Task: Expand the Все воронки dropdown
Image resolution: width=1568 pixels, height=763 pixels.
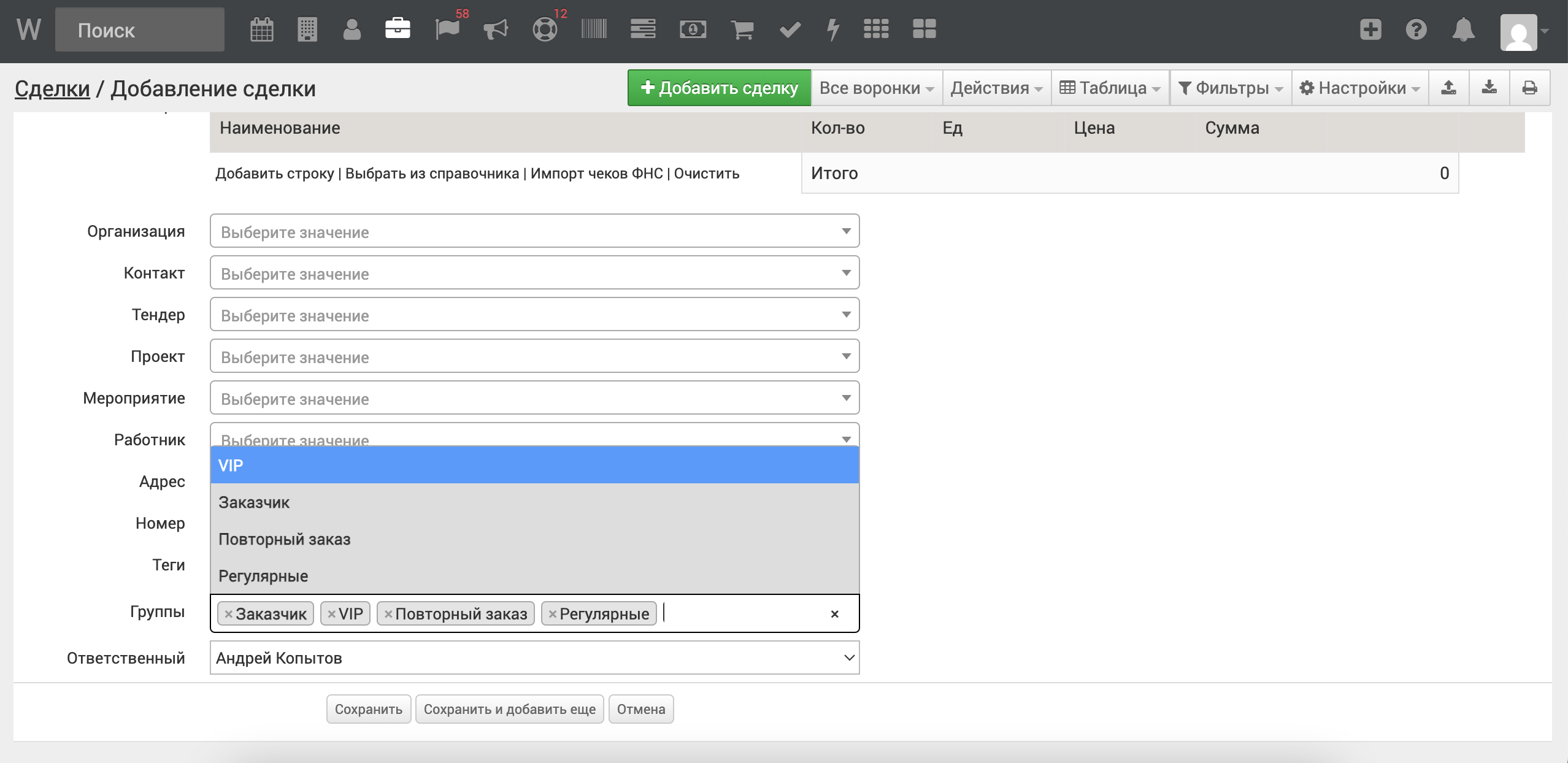Action: [876, 88]
